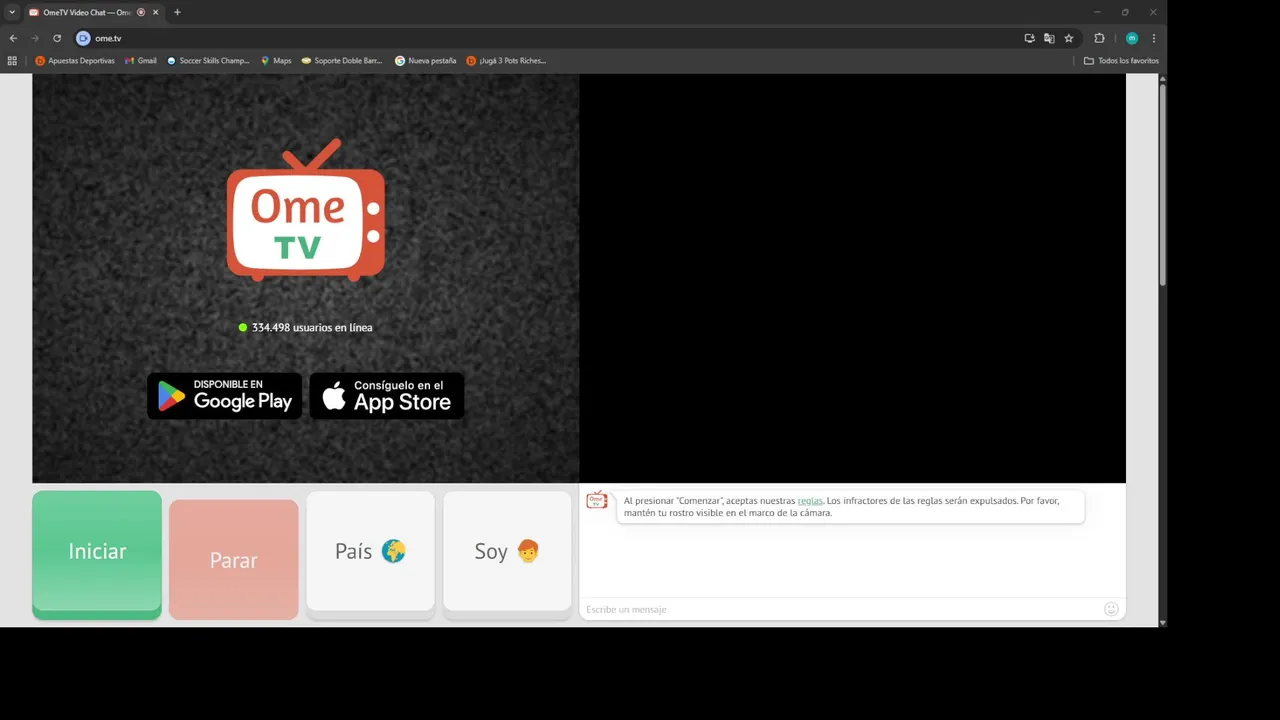The width and height of the screenshot is (1280, 720).
Task: Open the Chrome three-dot menu
Action: click(x=1154, y=38)
